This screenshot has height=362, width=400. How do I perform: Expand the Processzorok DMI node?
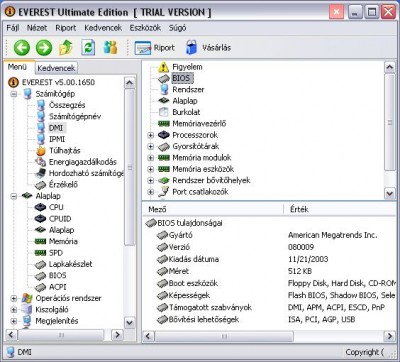point(151,135)
